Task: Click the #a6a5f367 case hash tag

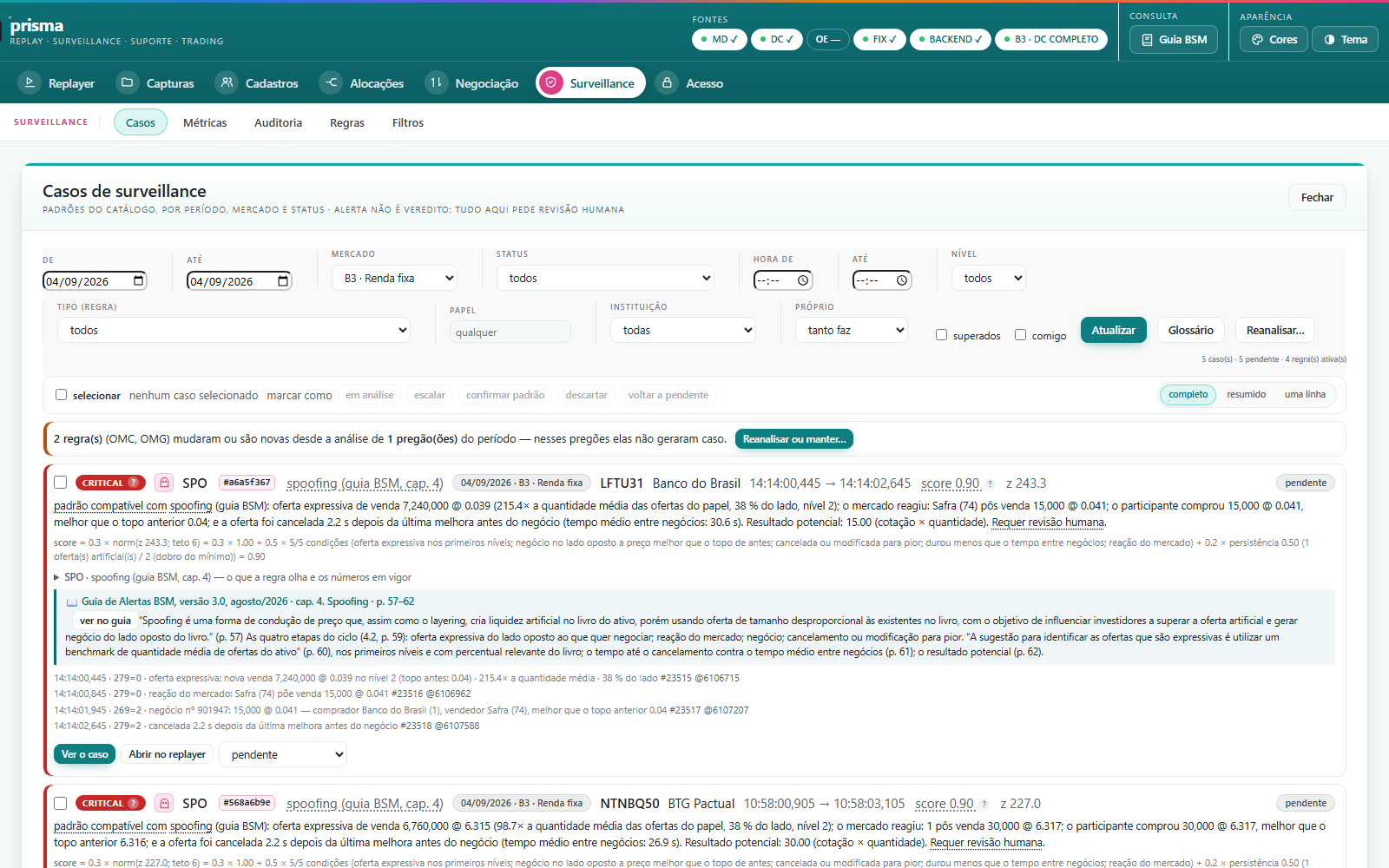Action: (x=247, y=483)
